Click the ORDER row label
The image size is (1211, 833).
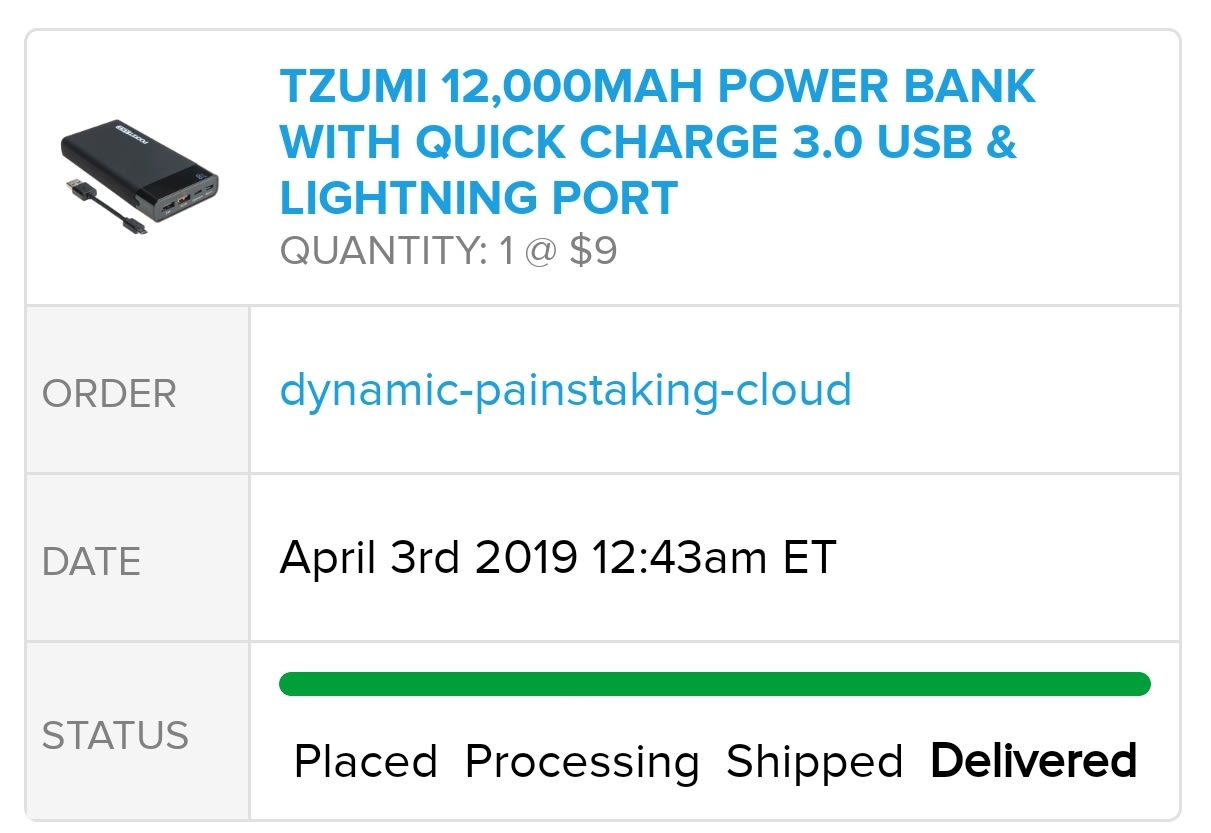[x=109, y=394]
